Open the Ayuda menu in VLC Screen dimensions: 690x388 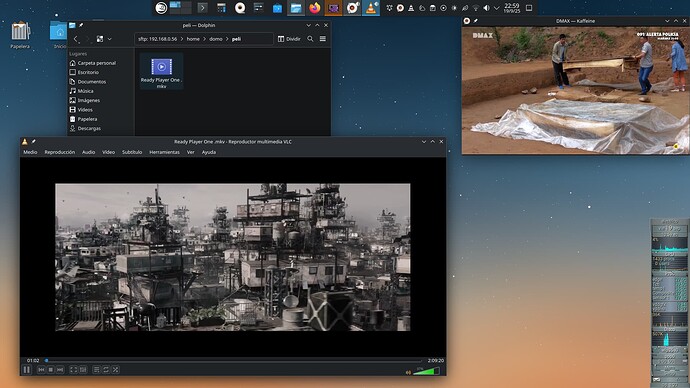[209, 152]
